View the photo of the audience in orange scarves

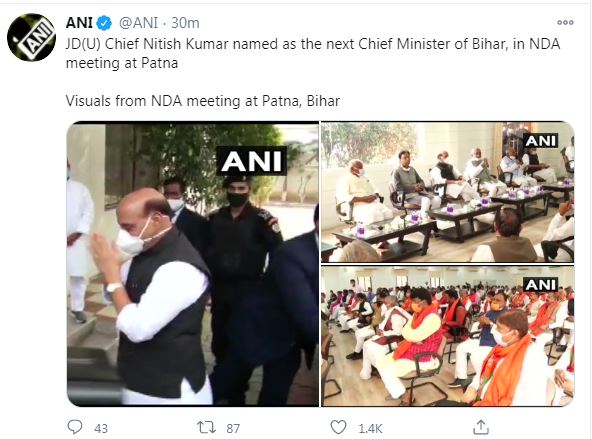[448, 336]
